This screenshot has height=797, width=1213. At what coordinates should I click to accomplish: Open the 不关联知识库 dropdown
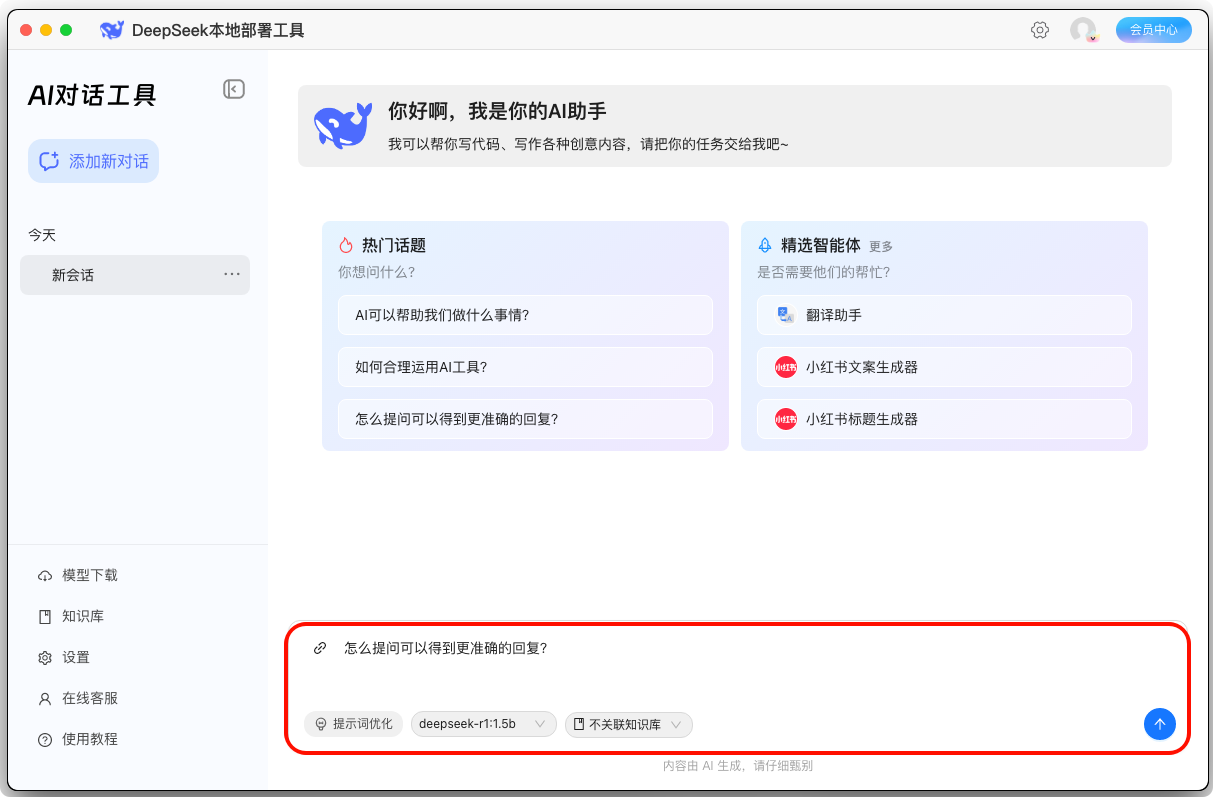[x=629, y=724]
